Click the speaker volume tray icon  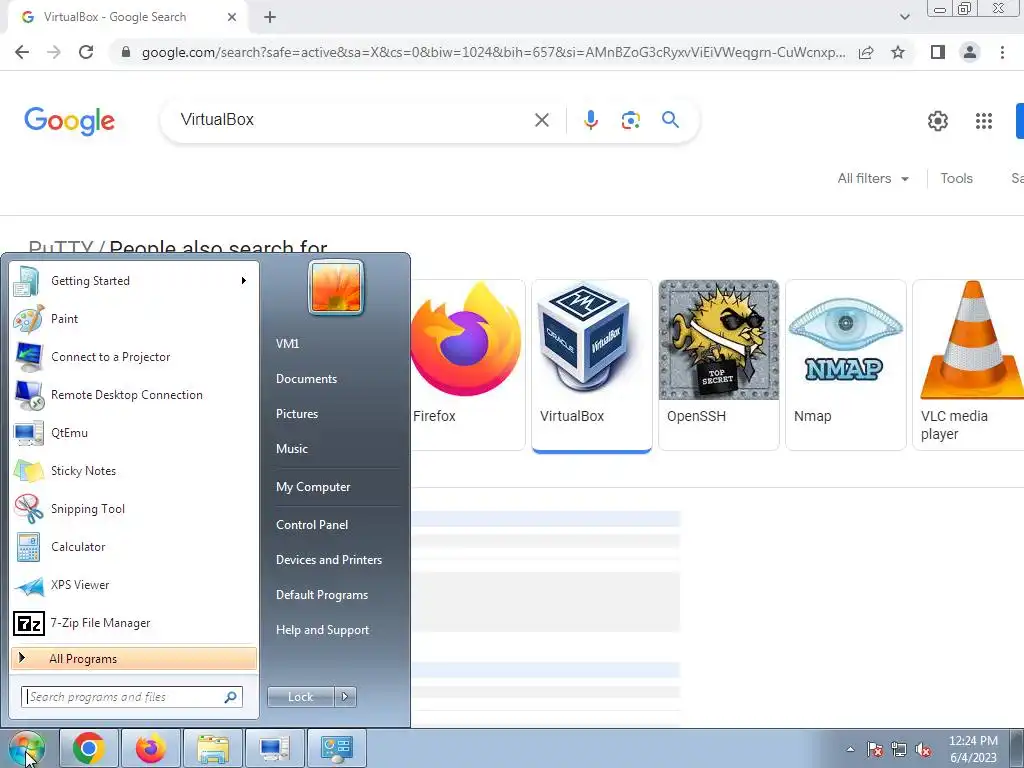pos(923,750)
